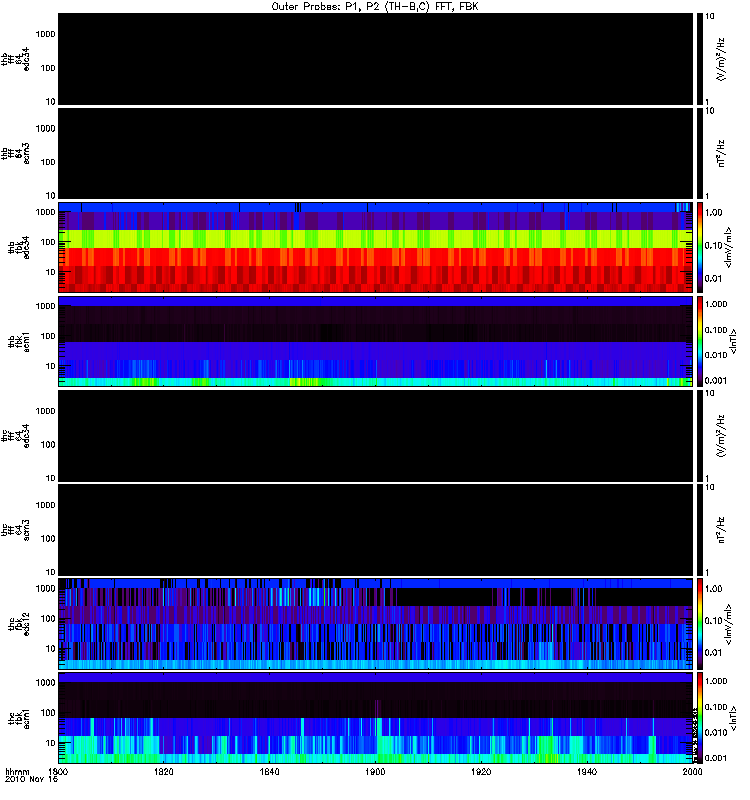Image resolution: width=750 pixels, height=800 pixels.
Task: Click the rainbow colorbar beside thb fbk edc34
Action: [700, 247]
